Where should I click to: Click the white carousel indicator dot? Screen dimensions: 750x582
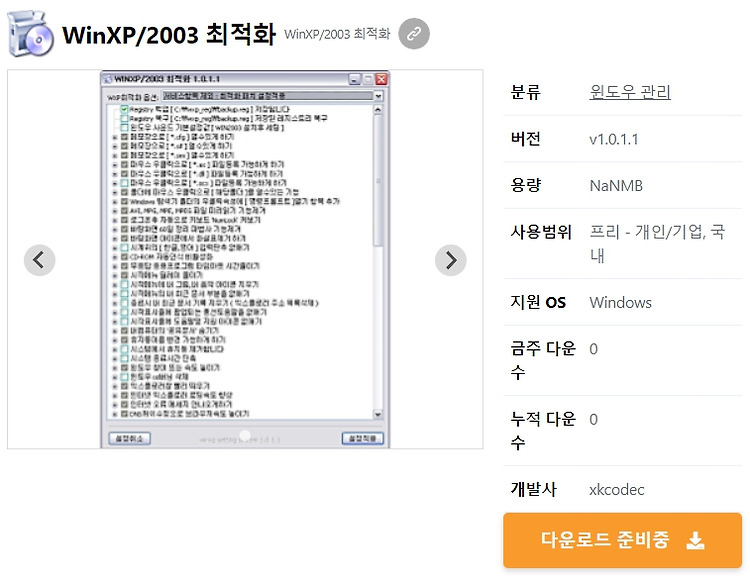tap(245, 435)
